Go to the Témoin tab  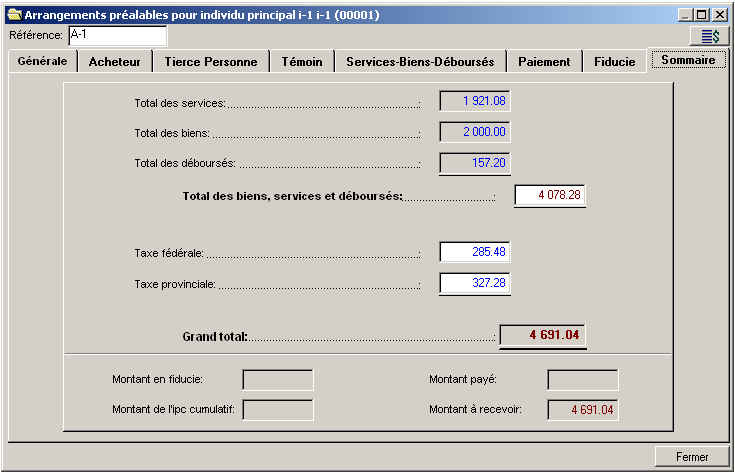click(x=301, y=62)
